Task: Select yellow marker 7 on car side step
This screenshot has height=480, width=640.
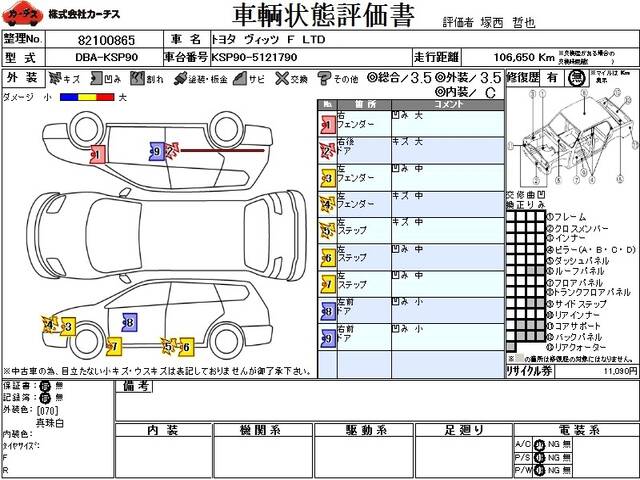Action: pos(114,347)
